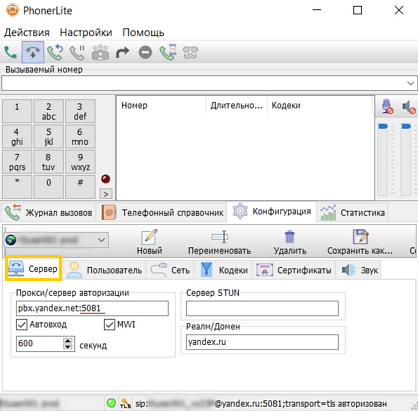Open the profile selection dropdown
The height and width of the screenshot is (411, 418).
[101, 240]
